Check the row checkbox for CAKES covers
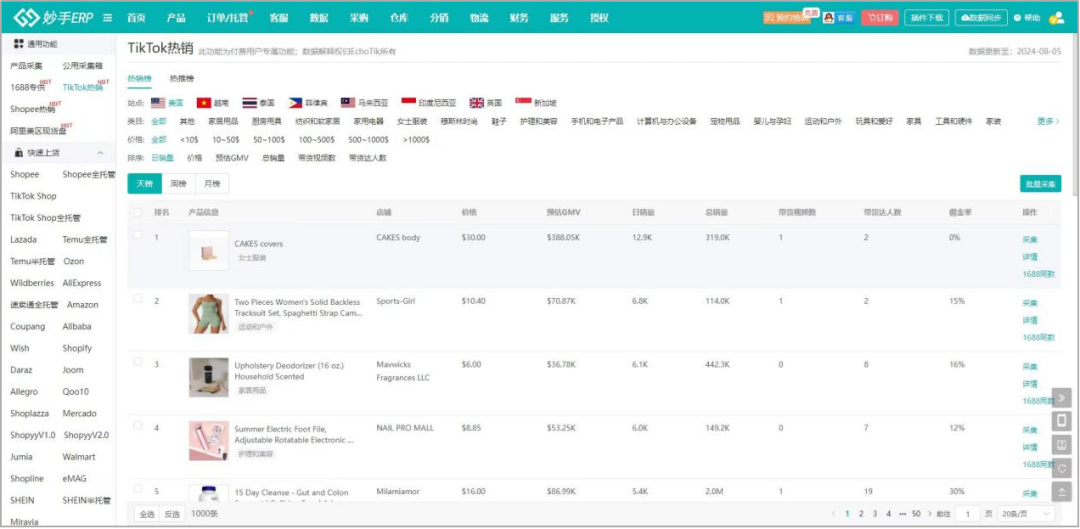1080x529 pixels. [138, 234]
